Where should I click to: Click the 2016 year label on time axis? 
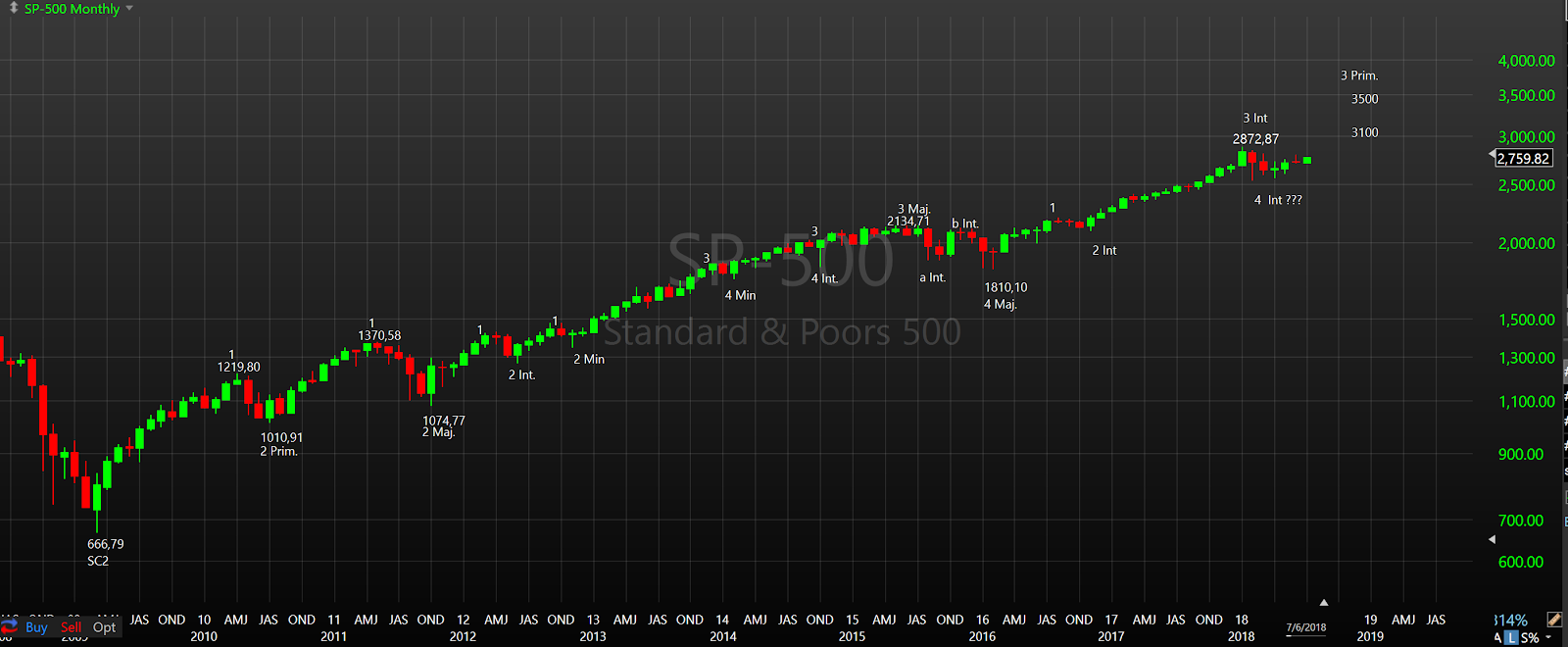982,636
